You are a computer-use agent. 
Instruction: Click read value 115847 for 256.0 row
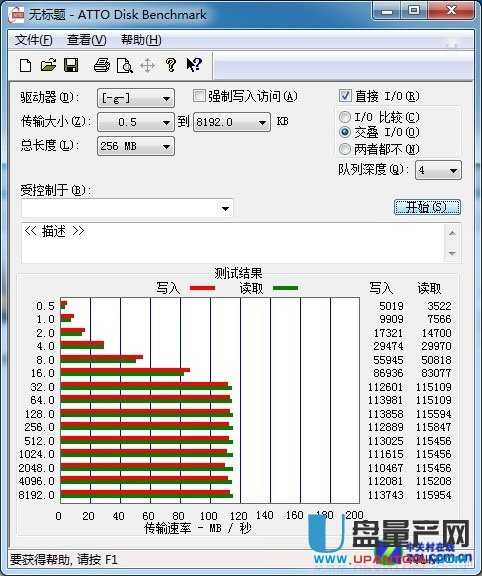pyautogui.click(x=434, y=427)
